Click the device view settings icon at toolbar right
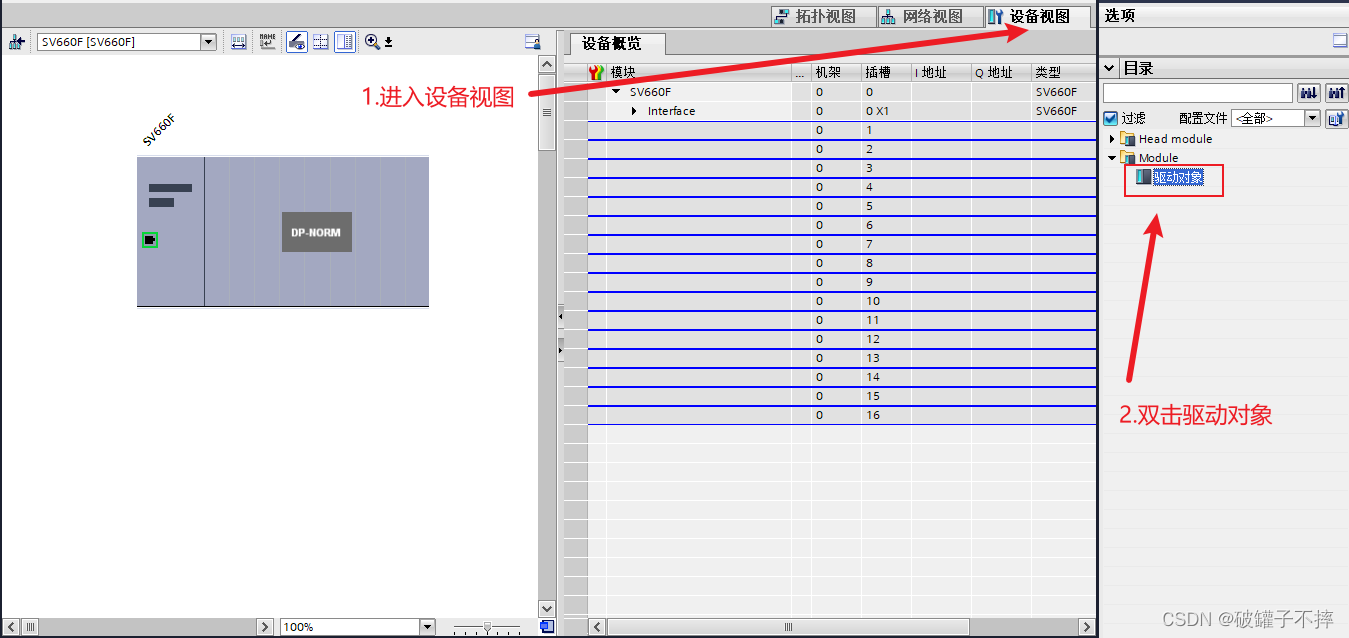 [533, 42]
